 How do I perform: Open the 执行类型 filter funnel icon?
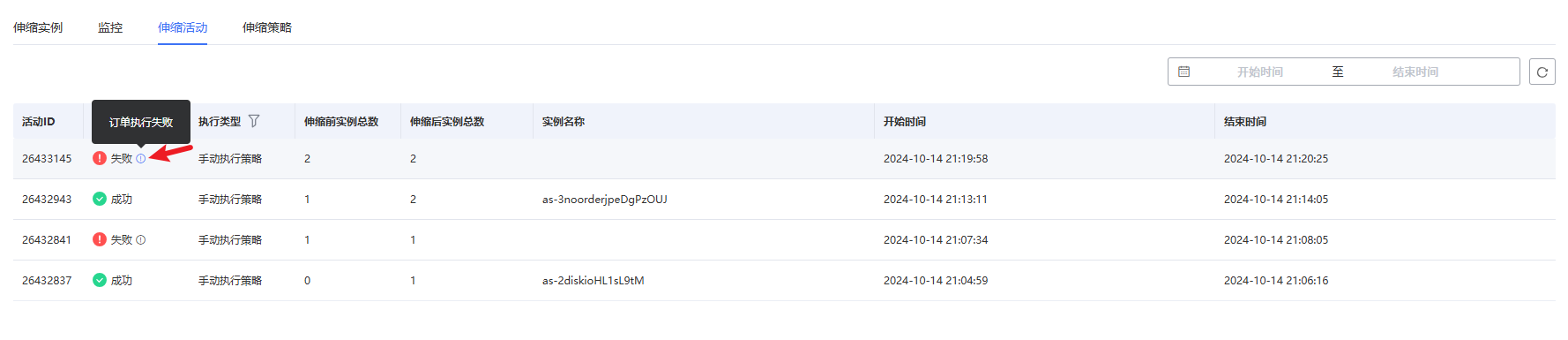pyautogui.click(x=254, y=121)
